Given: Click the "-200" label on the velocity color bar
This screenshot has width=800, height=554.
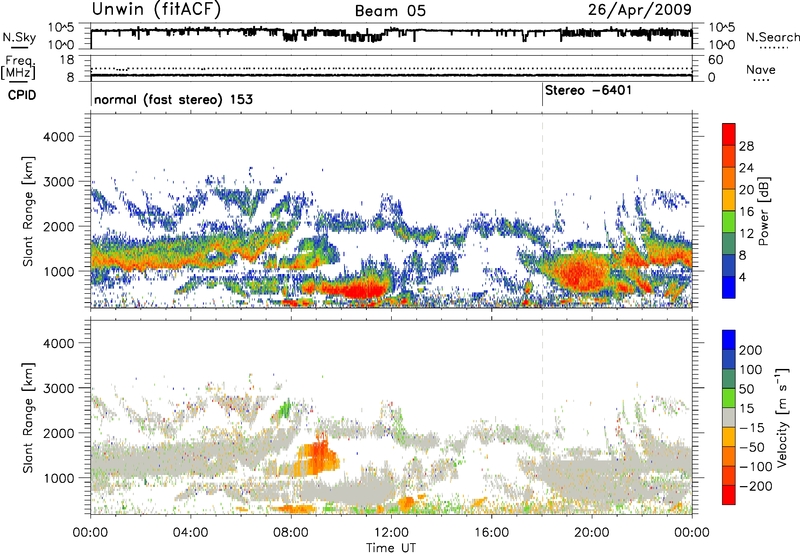Looking at the screenshot, I should point(755,486).
